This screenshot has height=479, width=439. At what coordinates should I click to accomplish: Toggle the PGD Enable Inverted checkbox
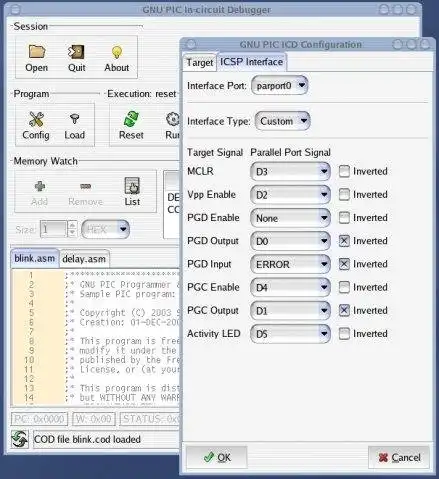(x=344, y=218)
